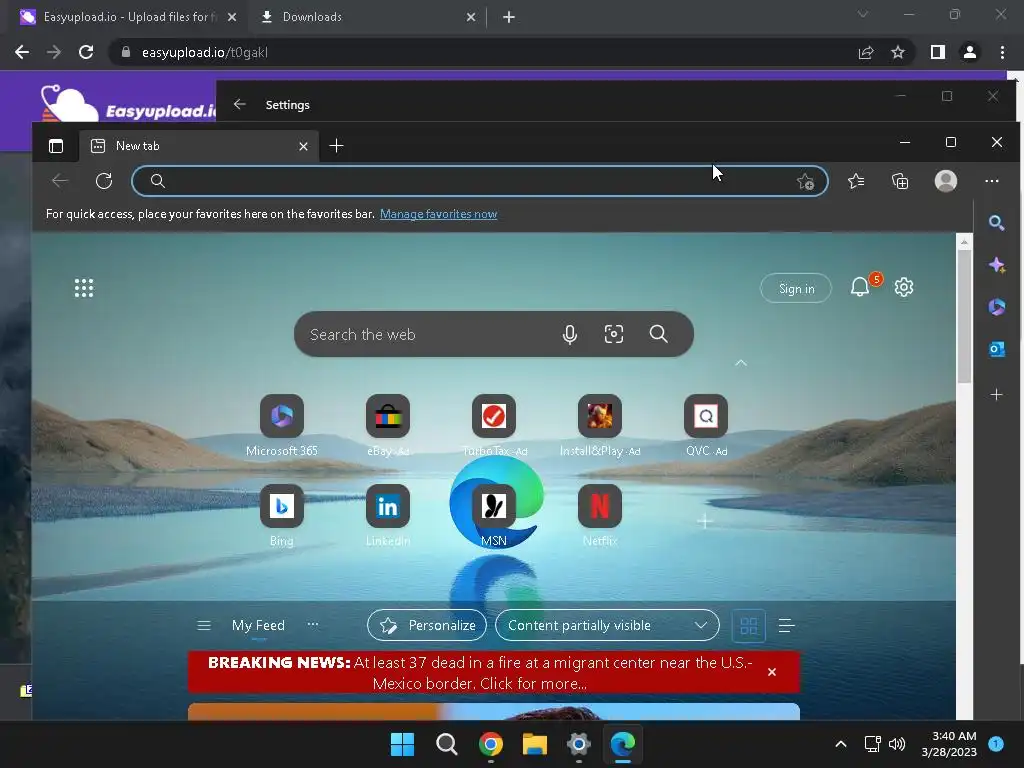Open feed hamburger menu

(204, 626)
